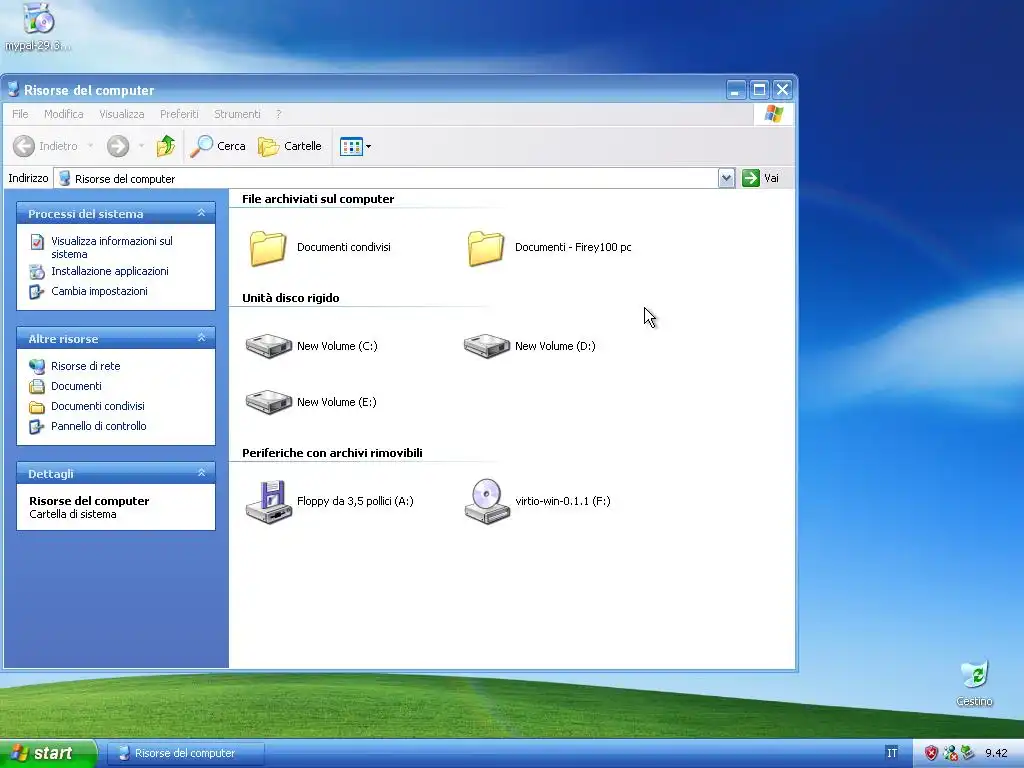Viewport: 1024px width, 768px height.
Task: Click the system info checklist icon
Action: pyautogui.click(x=37, y=242)
